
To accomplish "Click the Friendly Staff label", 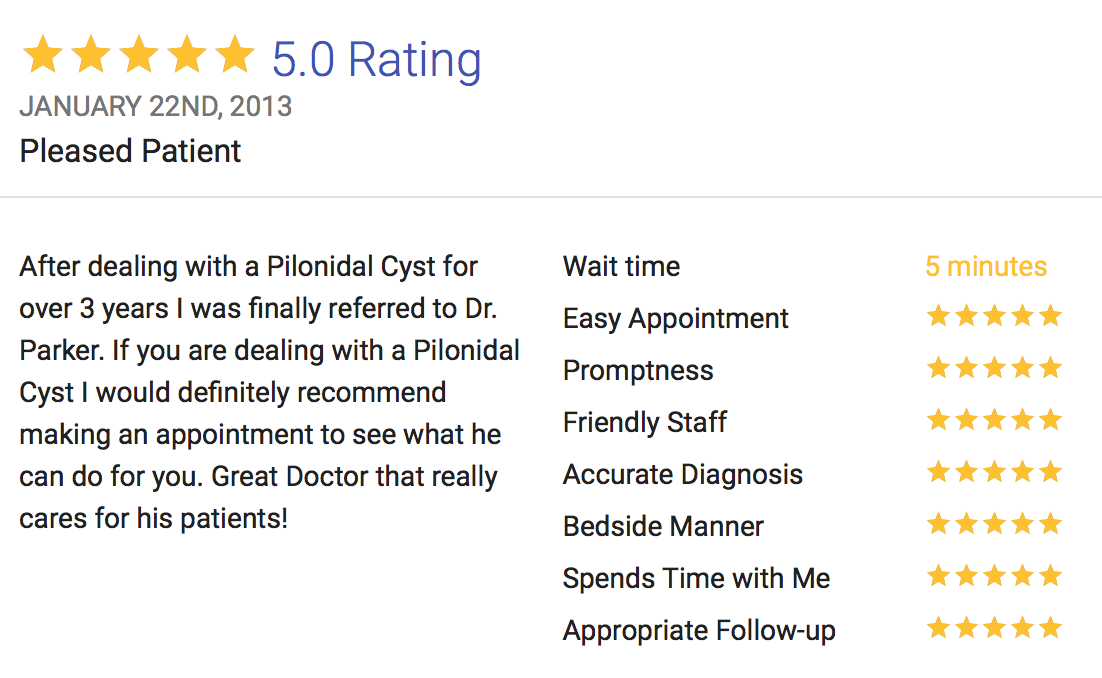I will pos(644,423).
